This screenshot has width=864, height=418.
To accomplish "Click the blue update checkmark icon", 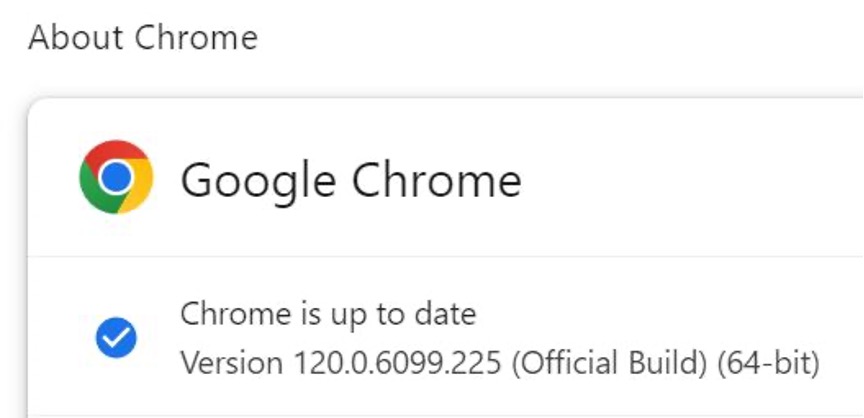I will coord(116,338).
